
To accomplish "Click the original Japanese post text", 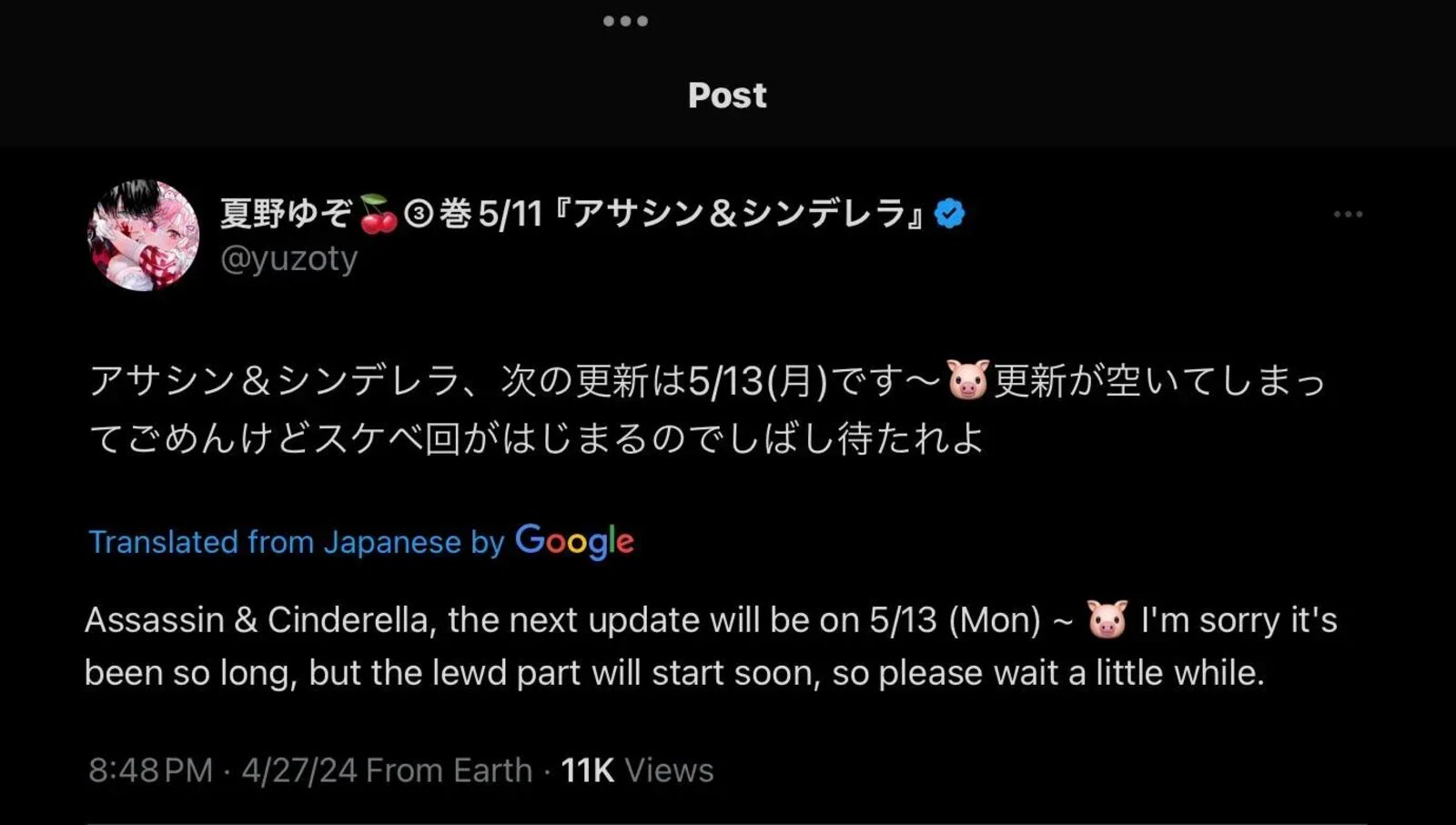I will (x=708, y=409).
